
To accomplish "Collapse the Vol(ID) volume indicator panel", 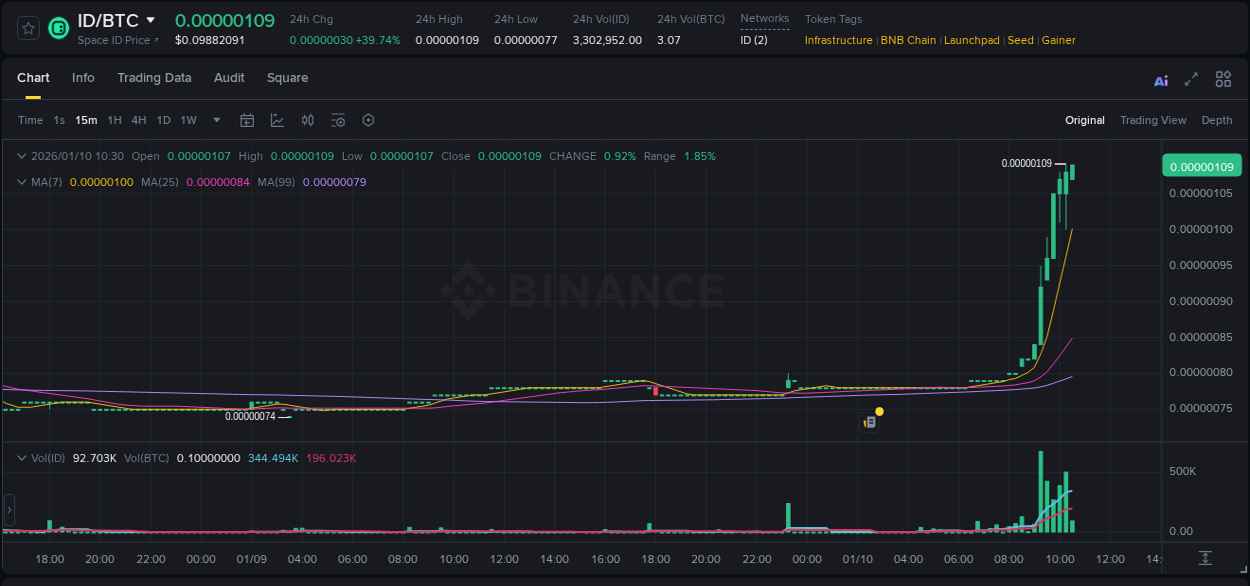I will pyautogui.click(x=22, y=456).
